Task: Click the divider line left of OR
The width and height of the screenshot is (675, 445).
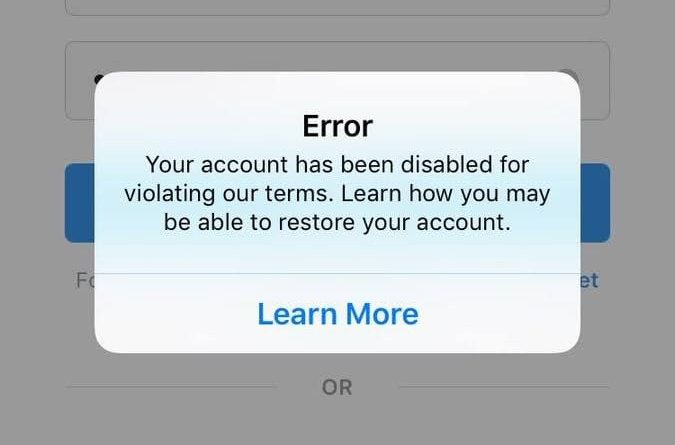Action: pyautogui.click(x=169, y=387)
